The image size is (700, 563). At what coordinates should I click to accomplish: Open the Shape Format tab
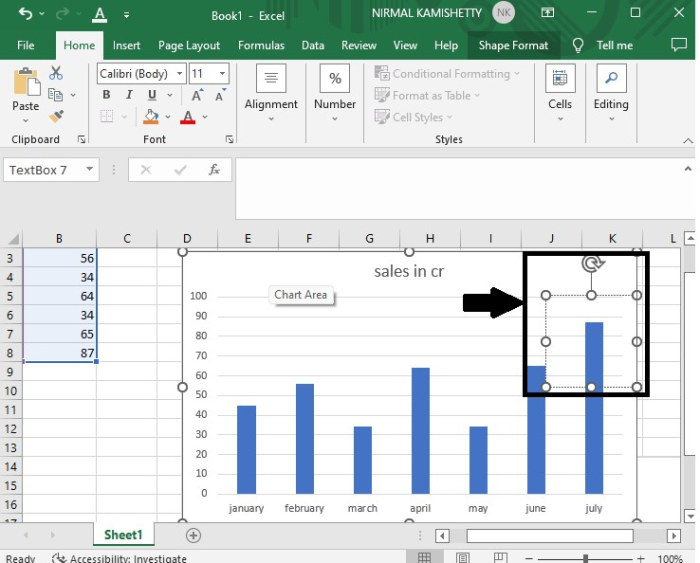click(513, 45)
